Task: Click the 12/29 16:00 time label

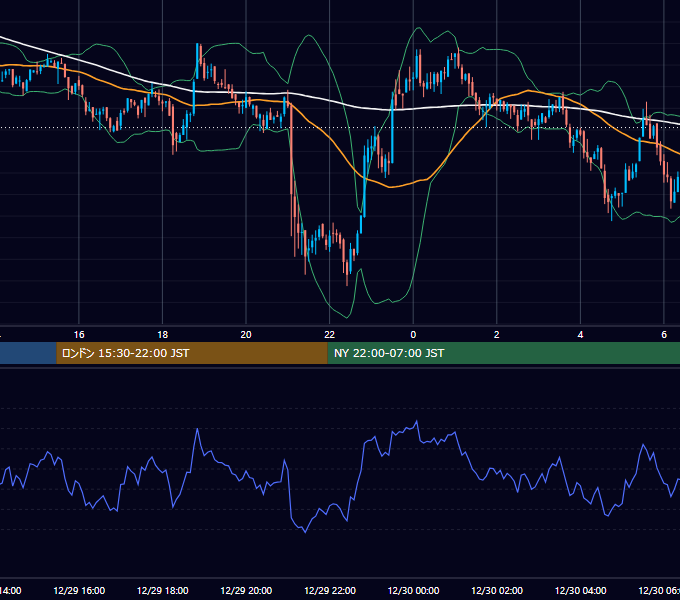Action: coord(79,590)
